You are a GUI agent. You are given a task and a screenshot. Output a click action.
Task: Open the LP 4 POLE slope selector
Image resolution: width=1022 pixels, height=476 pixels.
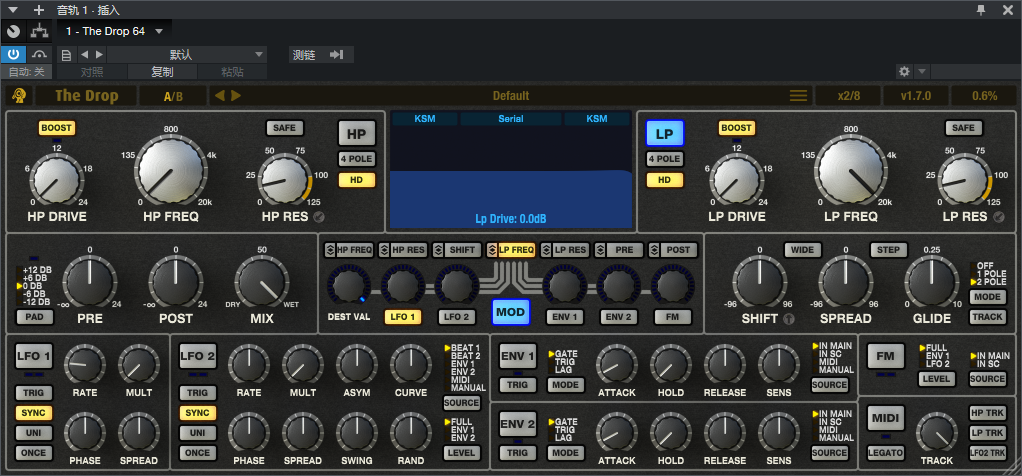click(x=664, y=158)
